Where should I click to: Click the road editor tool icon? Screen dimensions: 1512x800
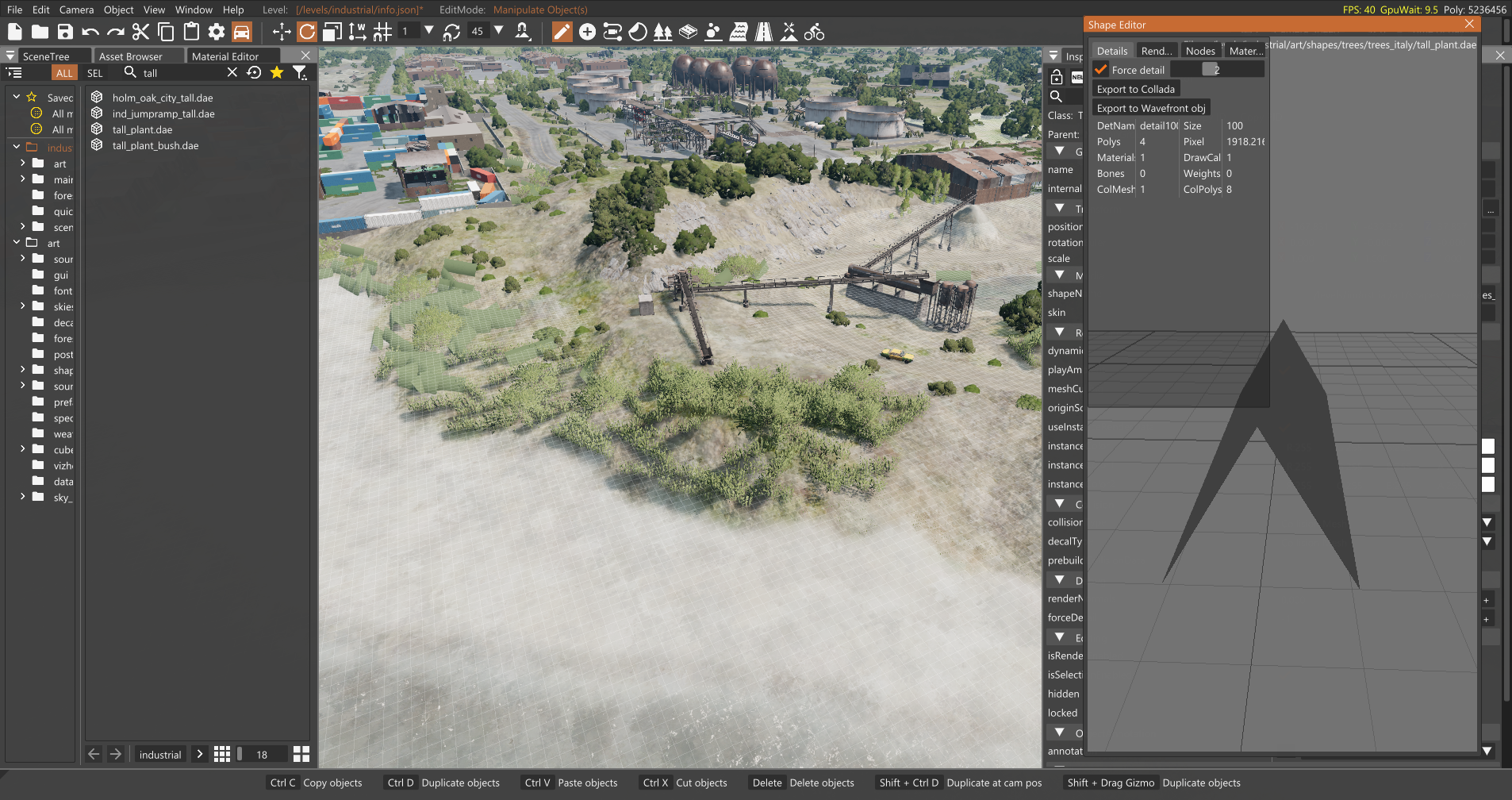(x=763, y=32)
